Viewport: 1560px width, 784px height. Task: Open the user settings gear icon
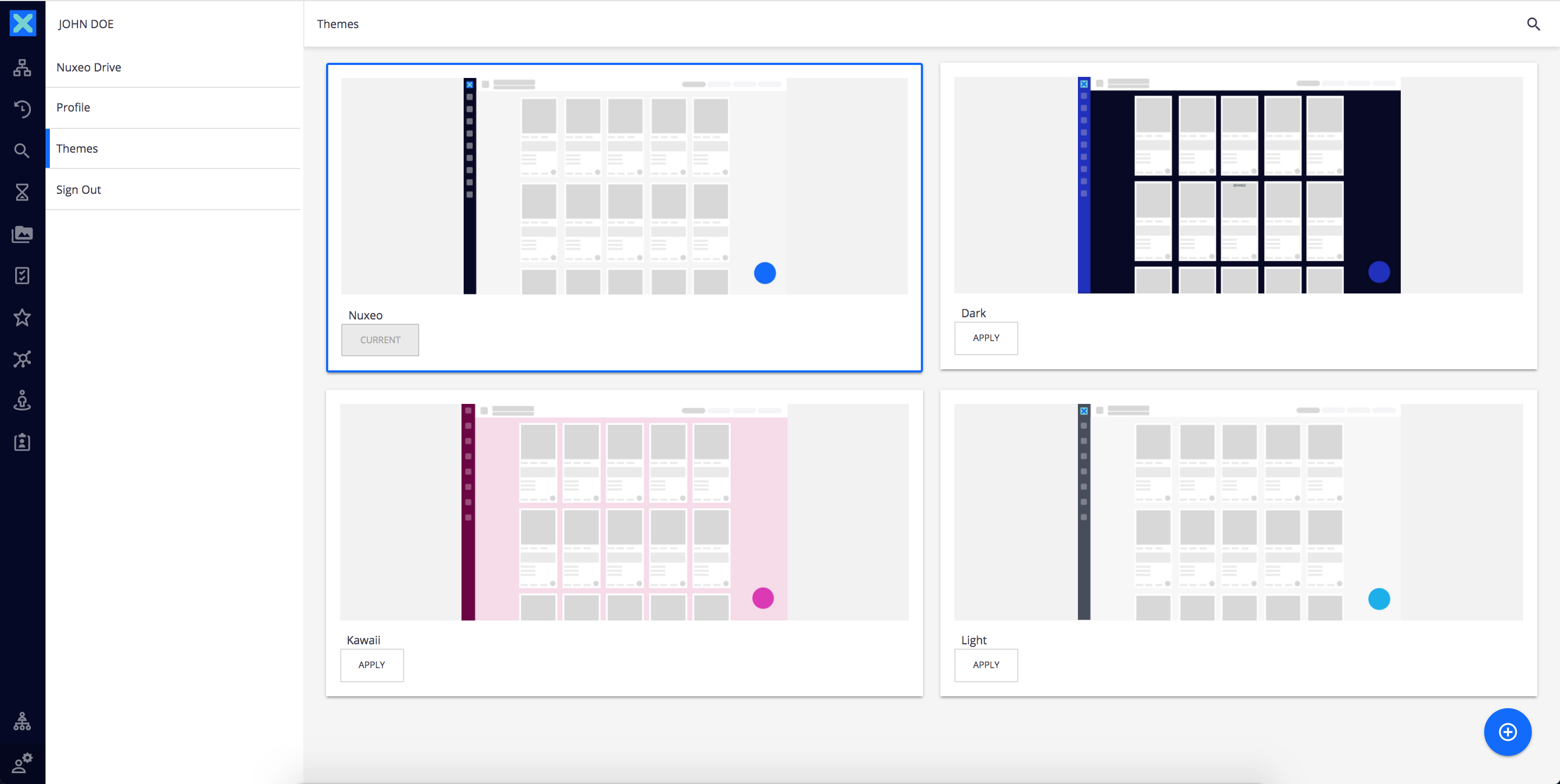pyautogui.click(x=22, y=763)
